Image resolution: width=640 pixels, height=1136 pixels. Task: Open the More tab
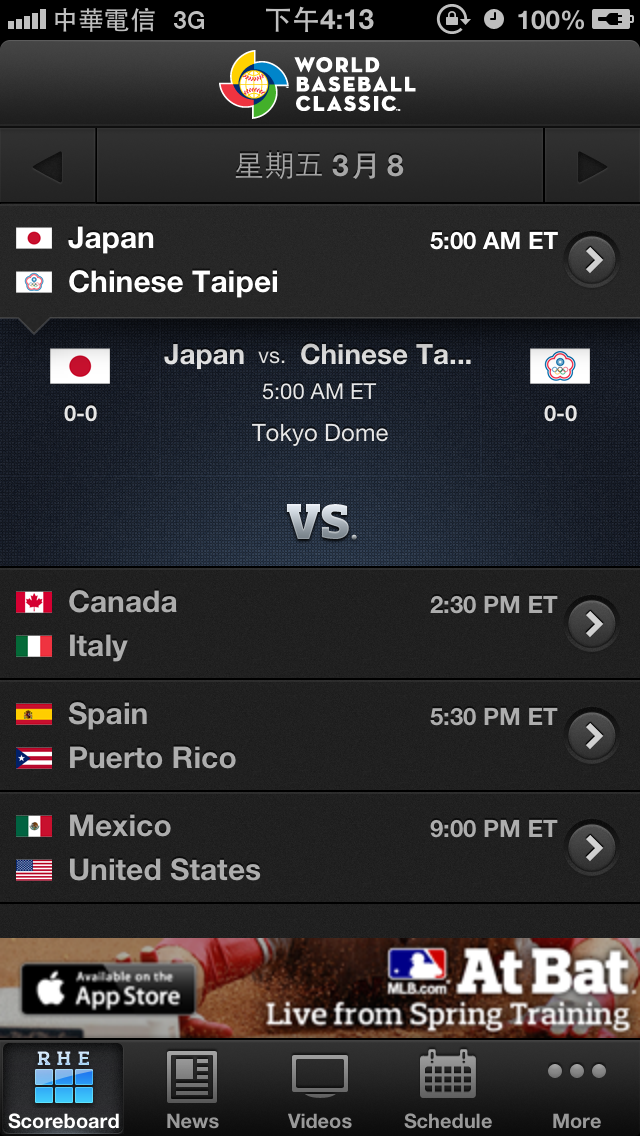click(x=577, y=1089)
